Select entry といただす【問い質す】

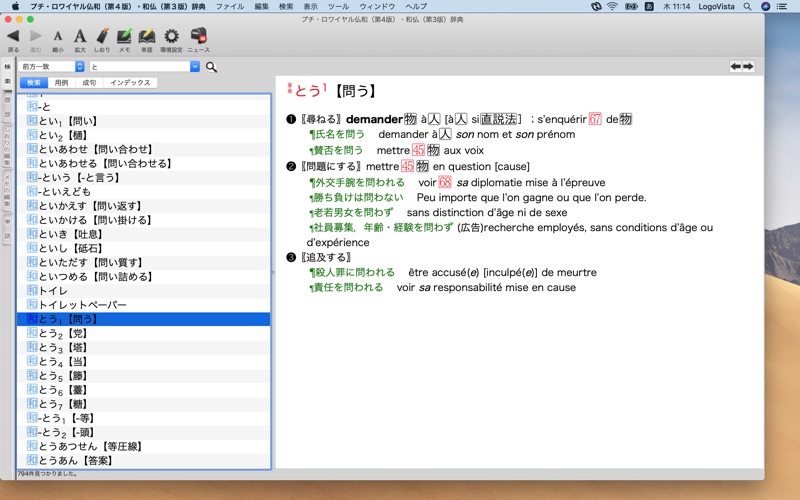pos(143,262)
